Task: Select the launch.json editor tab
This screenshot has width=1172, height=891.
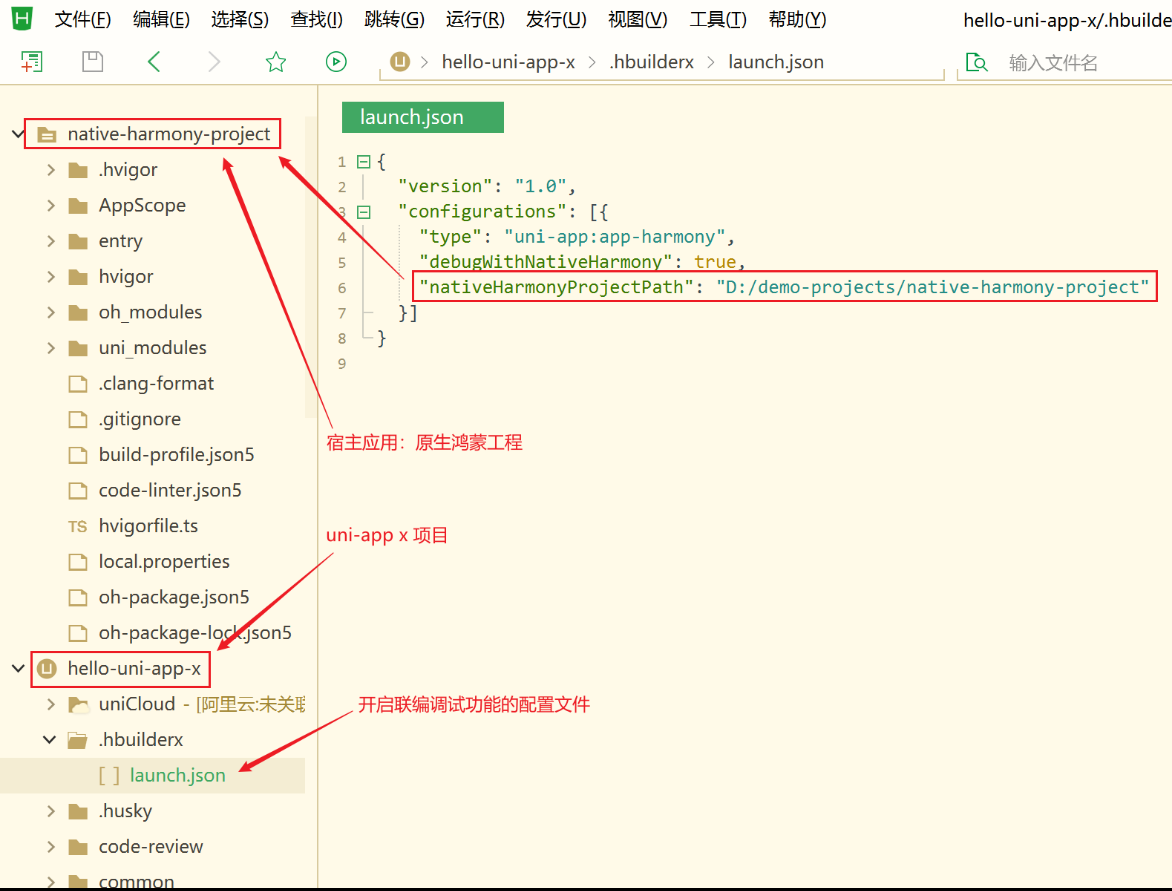Action: click(x=423, y=117)
